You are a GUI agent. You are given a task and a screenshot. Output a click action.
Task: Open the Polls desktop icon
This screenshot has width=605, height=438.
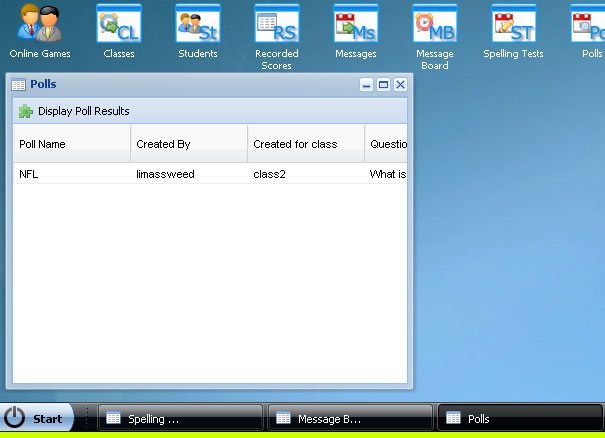[x=590, y=28]
